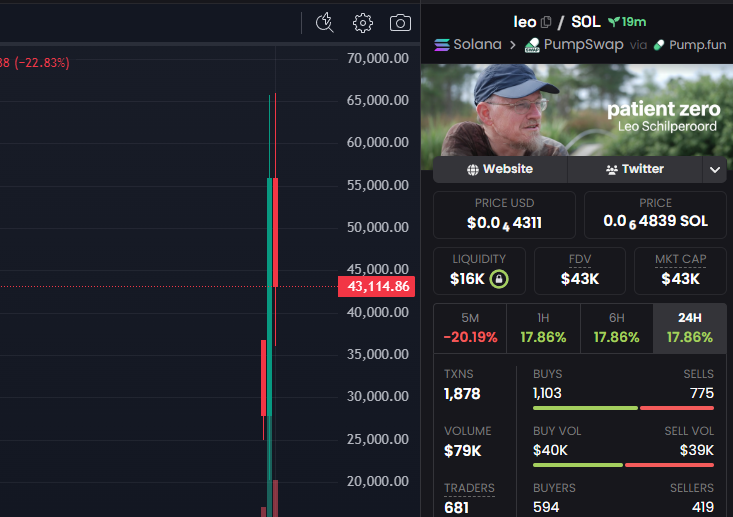Click the BUY VOL value $40K
The image size is (733, 517).
(550, 451)
